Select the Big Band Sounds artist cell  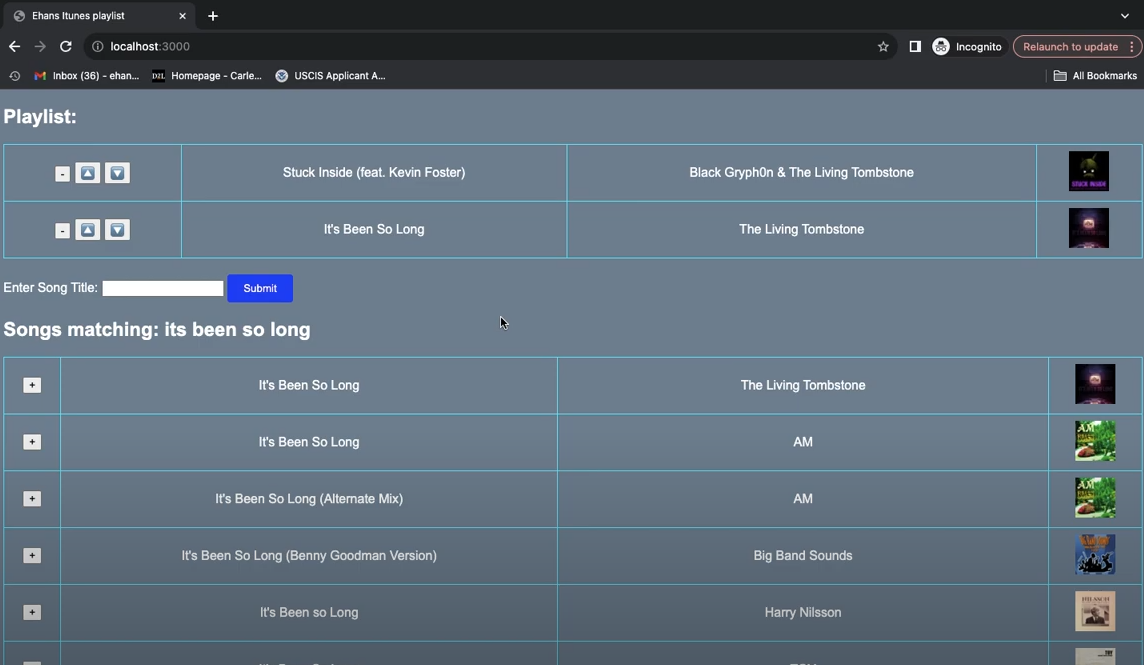point(803,556)
